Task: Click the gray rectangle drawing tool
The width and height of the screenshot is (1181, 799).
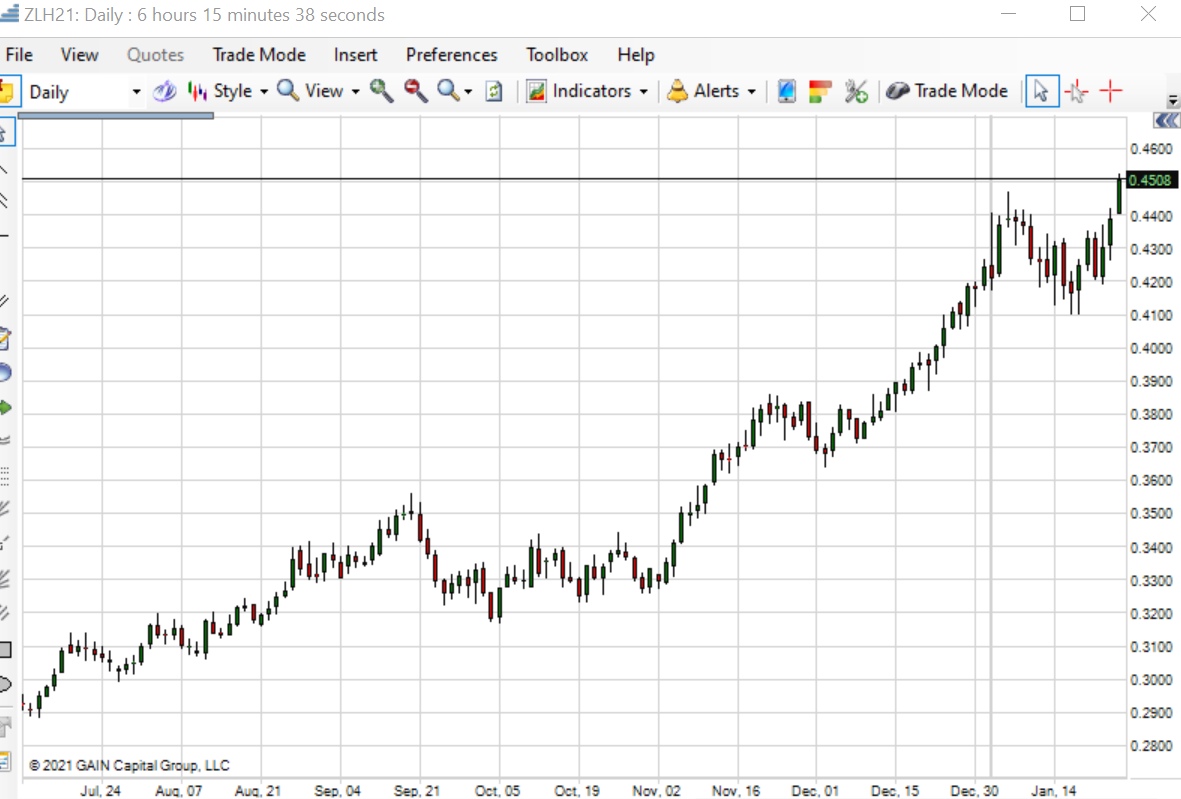Action: point(5,650)
